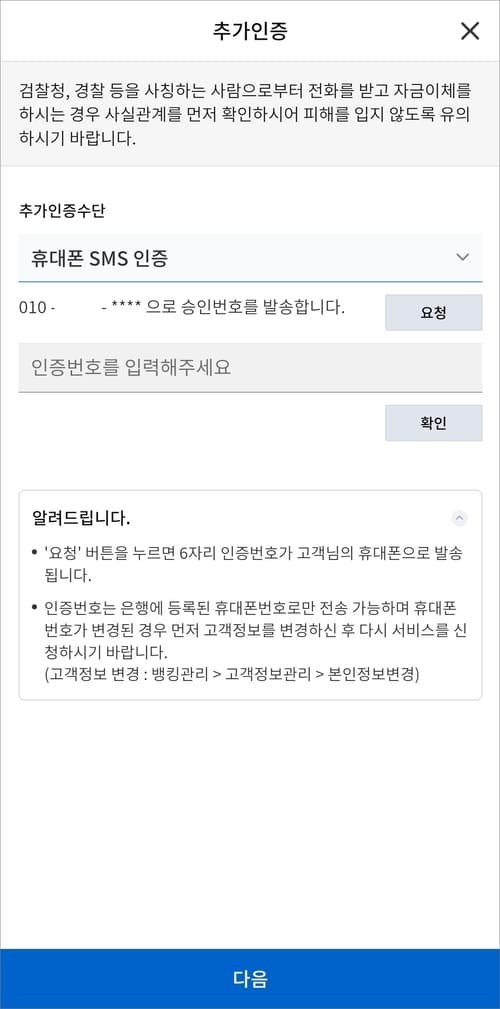Tap the 고객정보 변경 navigation path text
The image size is (500, 1009).
pyautogui.click(x=232, y=675)
